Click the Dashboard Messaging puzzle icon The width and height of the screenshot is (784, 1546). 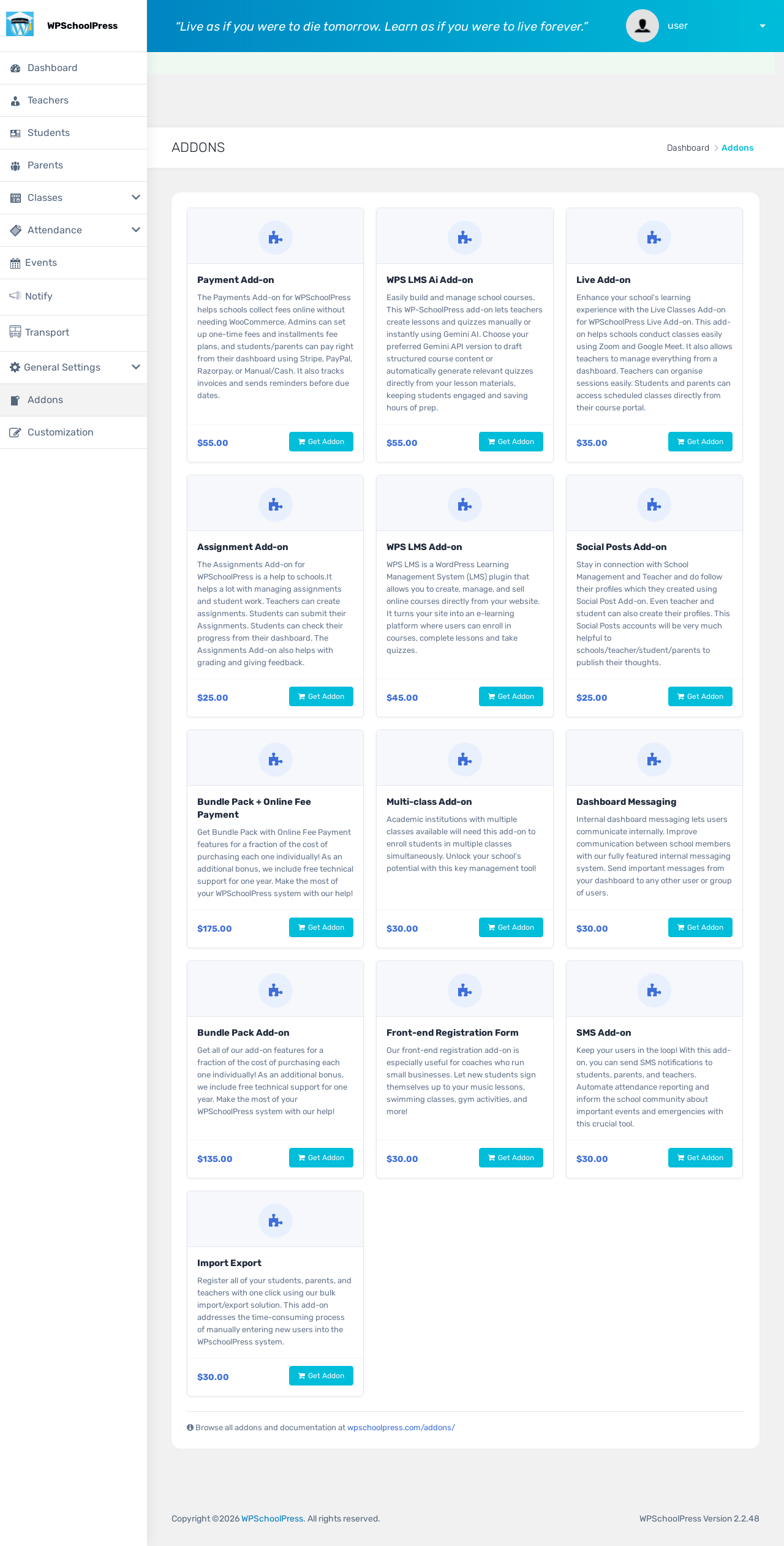click(654, 760)
